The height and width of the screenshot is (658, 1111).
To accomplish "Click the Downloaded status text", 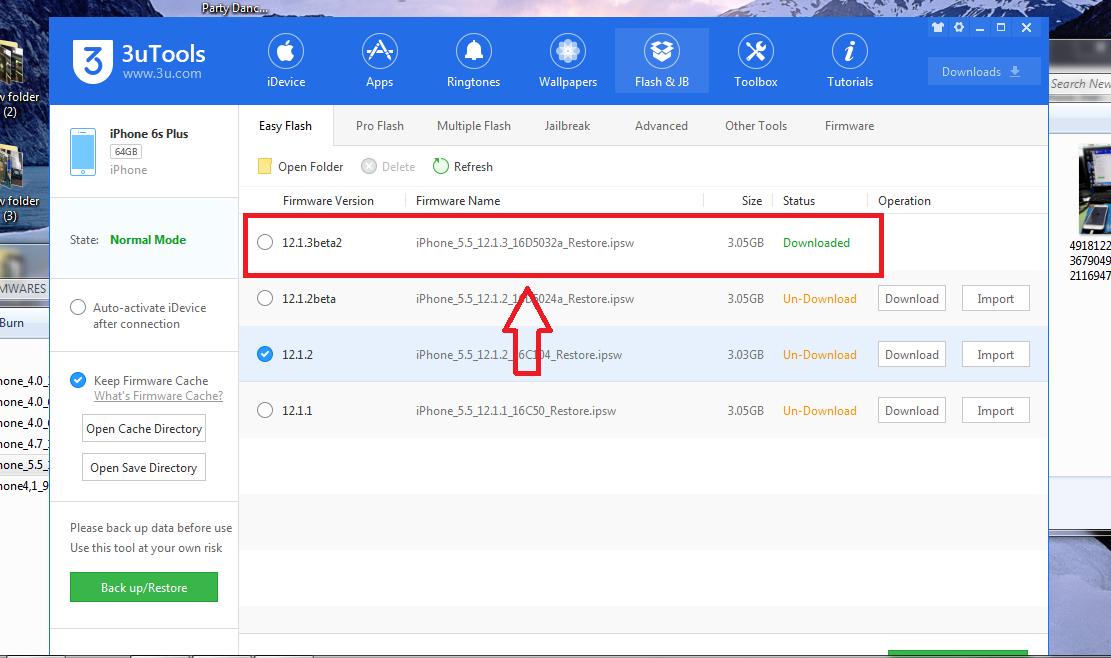I will [816, 242].
